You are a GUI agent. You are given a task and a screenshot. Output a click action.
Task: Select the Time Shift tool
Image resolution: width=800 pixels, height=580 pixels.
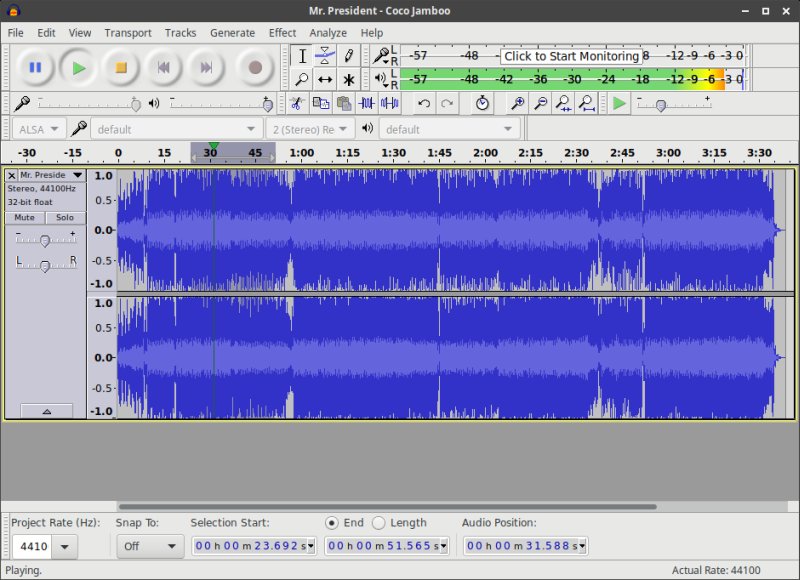(x=325, y=80)
